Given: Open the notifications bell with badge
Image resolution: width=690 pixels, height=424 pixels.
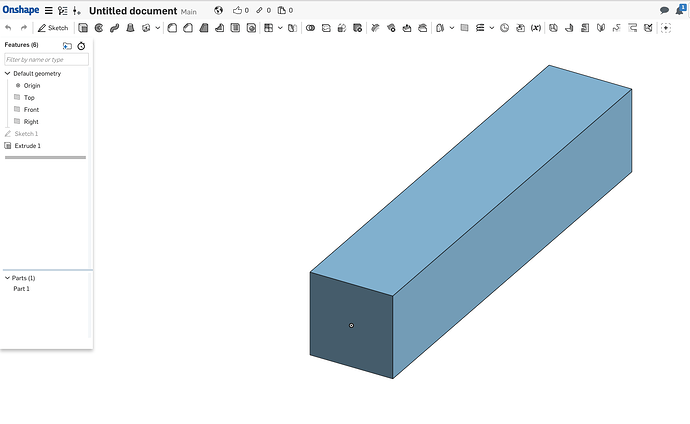Looking at the screenshot, I should [x=680, y=10].
